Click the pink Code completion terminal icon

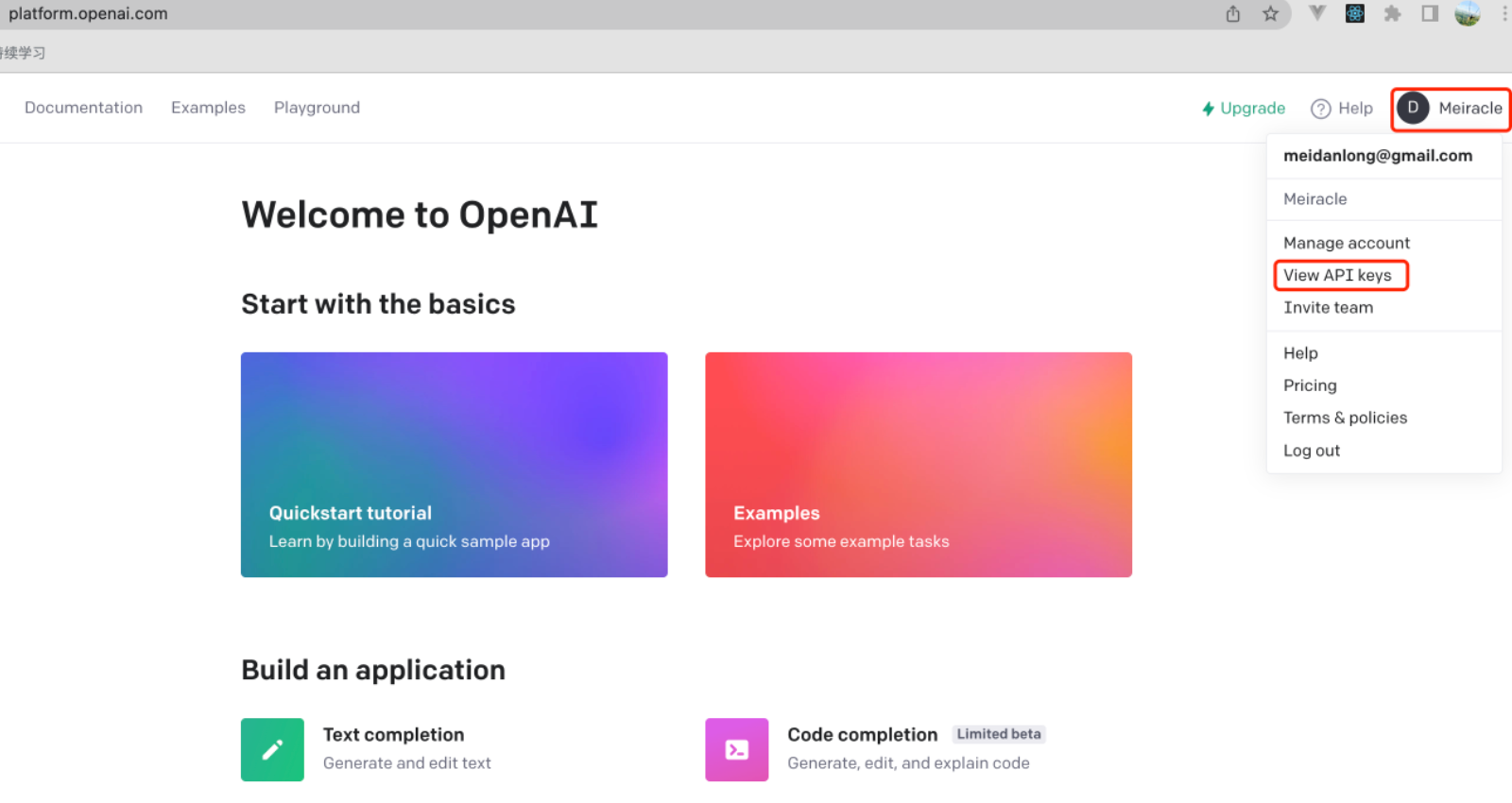pos(737,750)
